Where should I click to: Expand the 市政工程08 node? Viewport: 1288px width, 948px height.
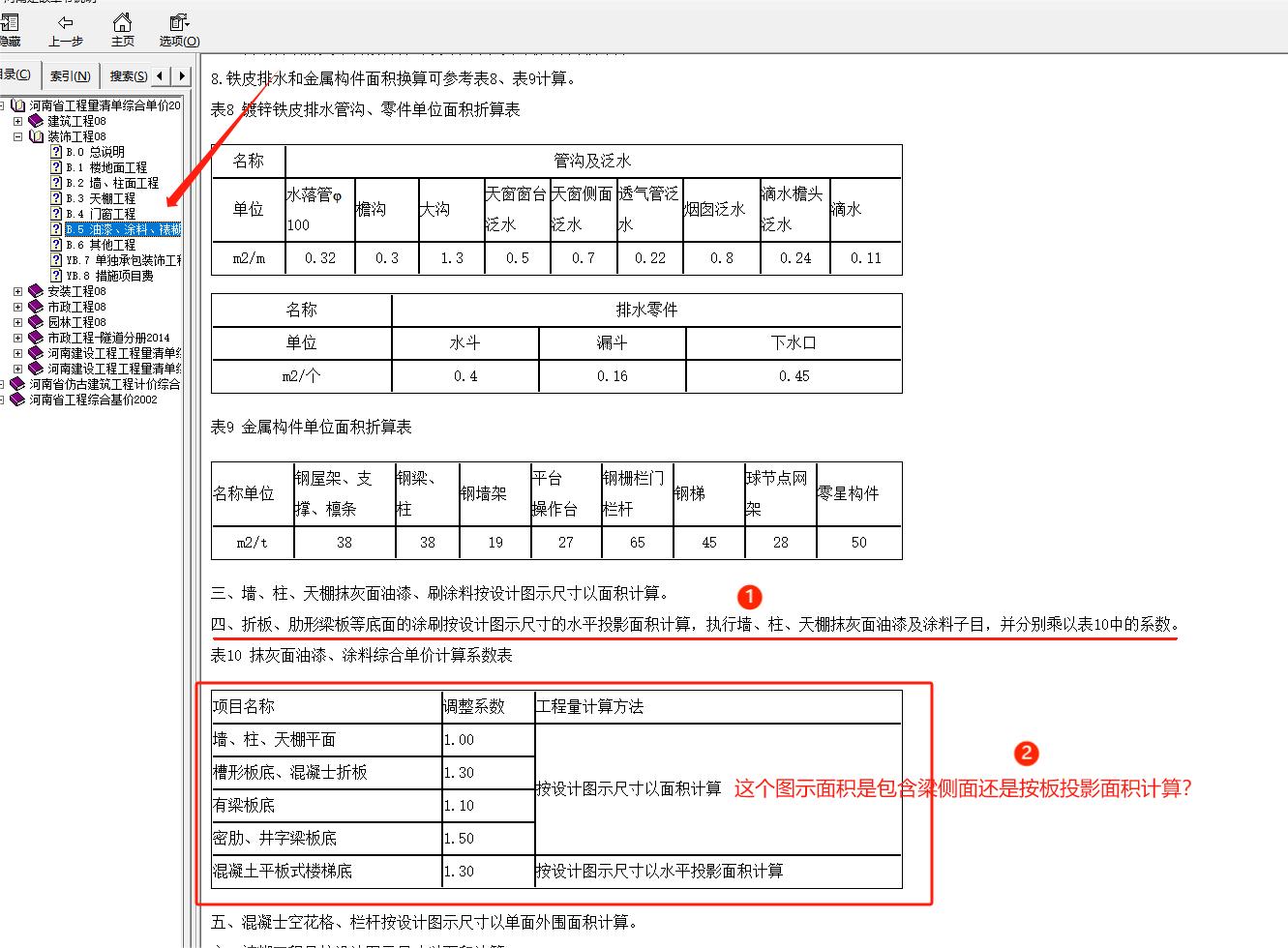pyautogui.click(x=18, y=307)
